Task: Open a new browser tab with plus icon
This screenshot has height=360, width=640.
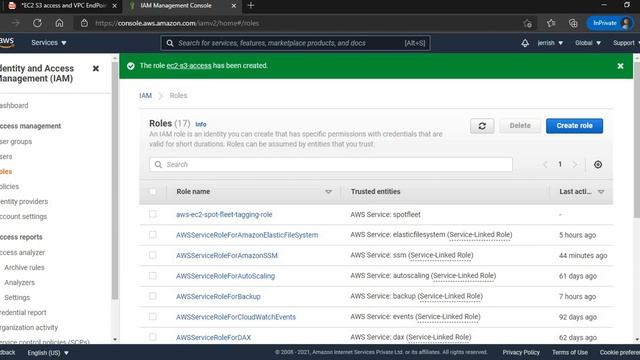Action: pos(251,6)
